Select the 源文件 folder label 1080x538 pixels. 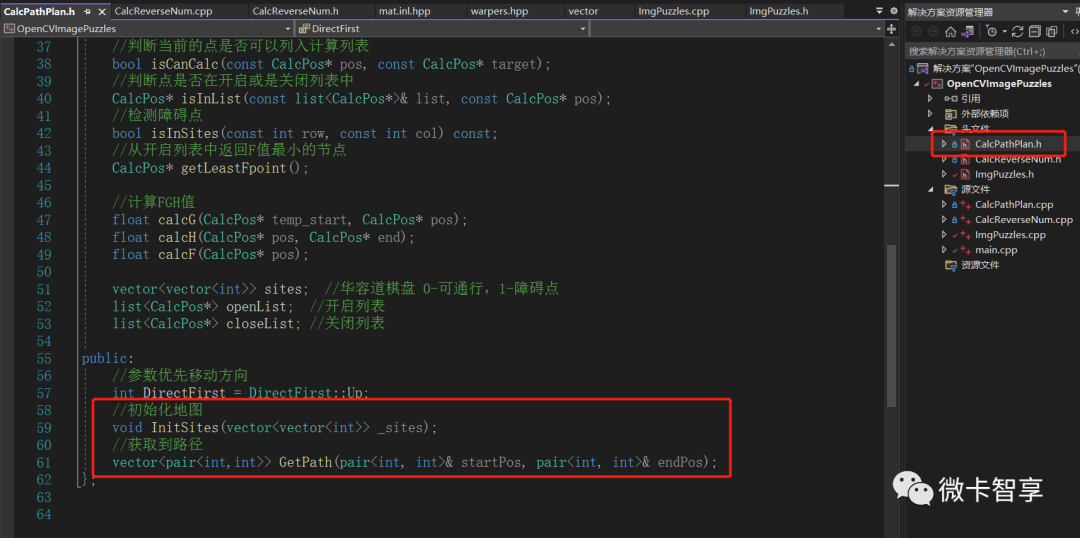(975, 189)
